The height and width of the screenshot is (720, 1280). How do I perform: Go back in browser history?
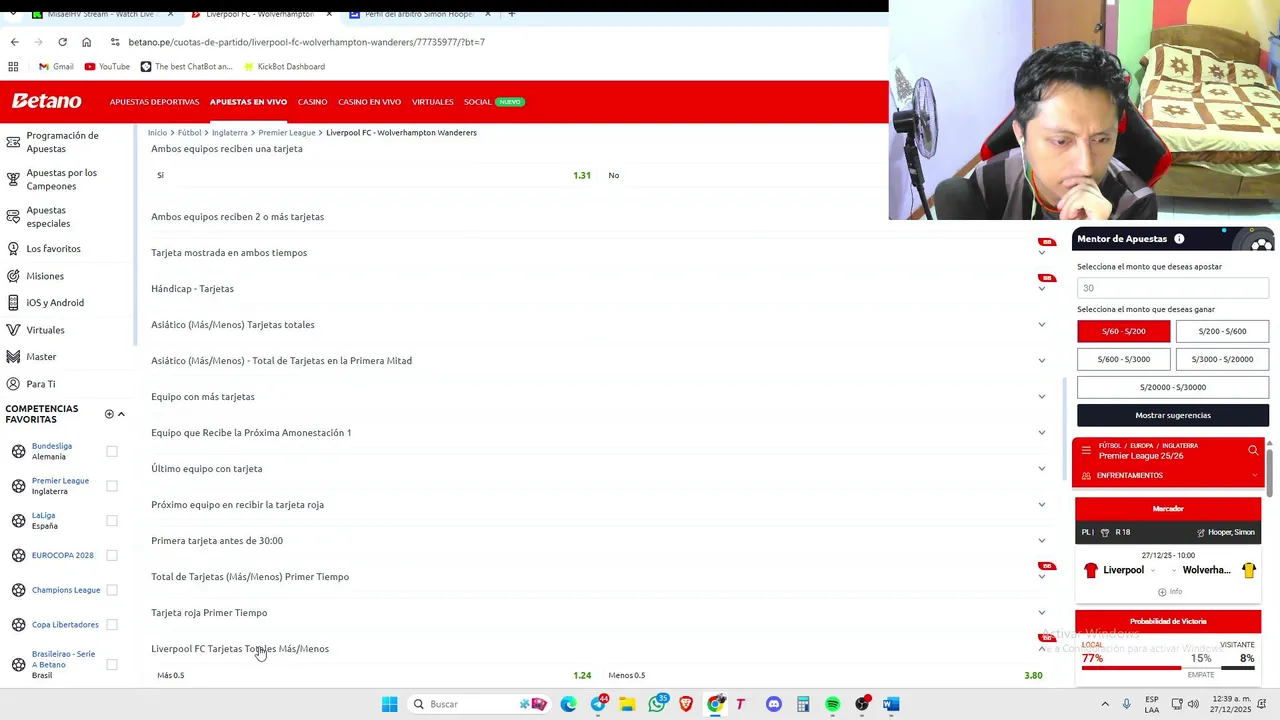coord(14,42)
